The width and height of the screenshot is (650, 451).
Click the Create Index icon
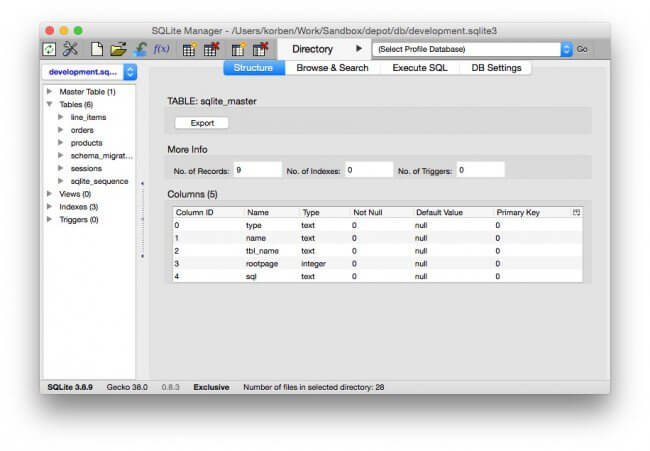[238, 49]
